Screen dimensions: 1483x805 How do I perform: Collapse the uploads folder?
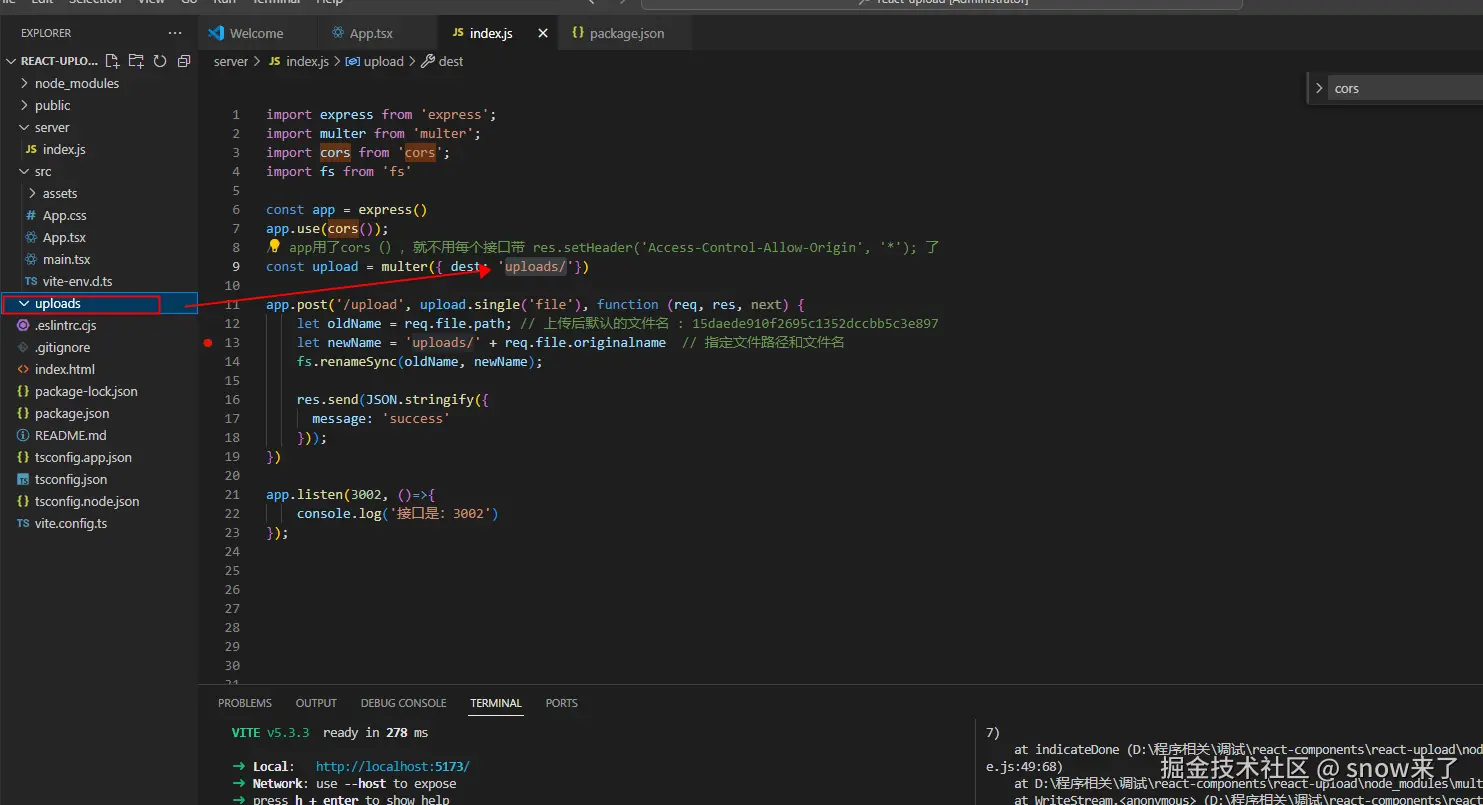pyautogui.click(x=57, y=303)
